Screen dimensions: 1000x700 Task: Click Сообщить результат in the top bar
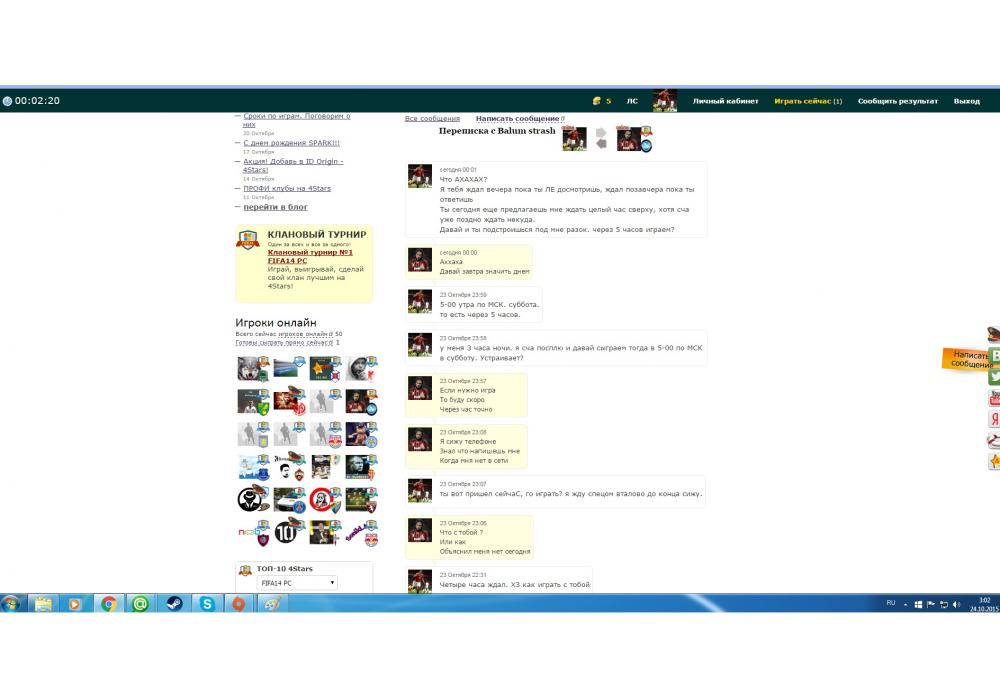pyautogui.click(x=897, y=101)
